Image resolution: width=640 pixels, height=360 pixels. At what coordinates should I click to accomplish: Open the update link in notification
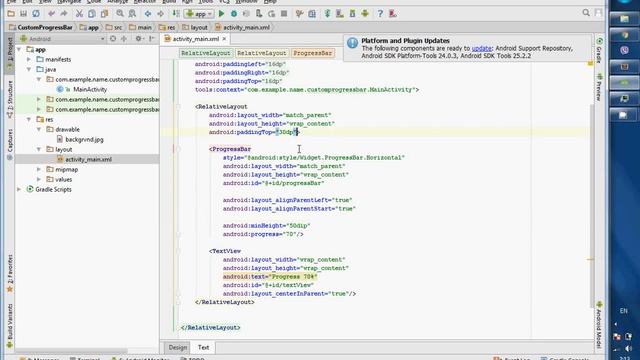pyautogui.click(x=482, y=48)
